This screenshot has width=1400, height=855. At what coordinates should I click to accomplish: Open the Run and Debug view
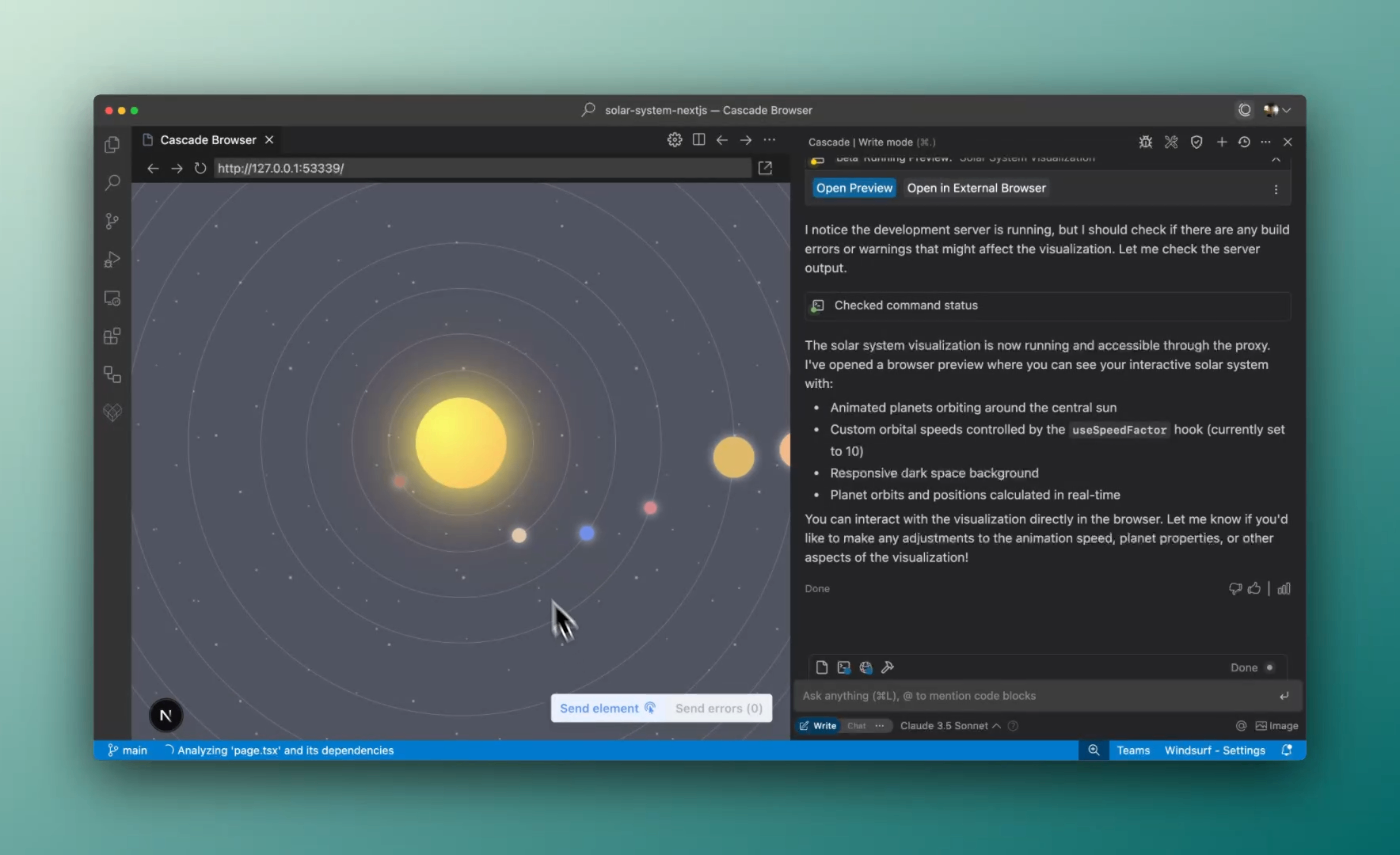click(x=112, y=260)
